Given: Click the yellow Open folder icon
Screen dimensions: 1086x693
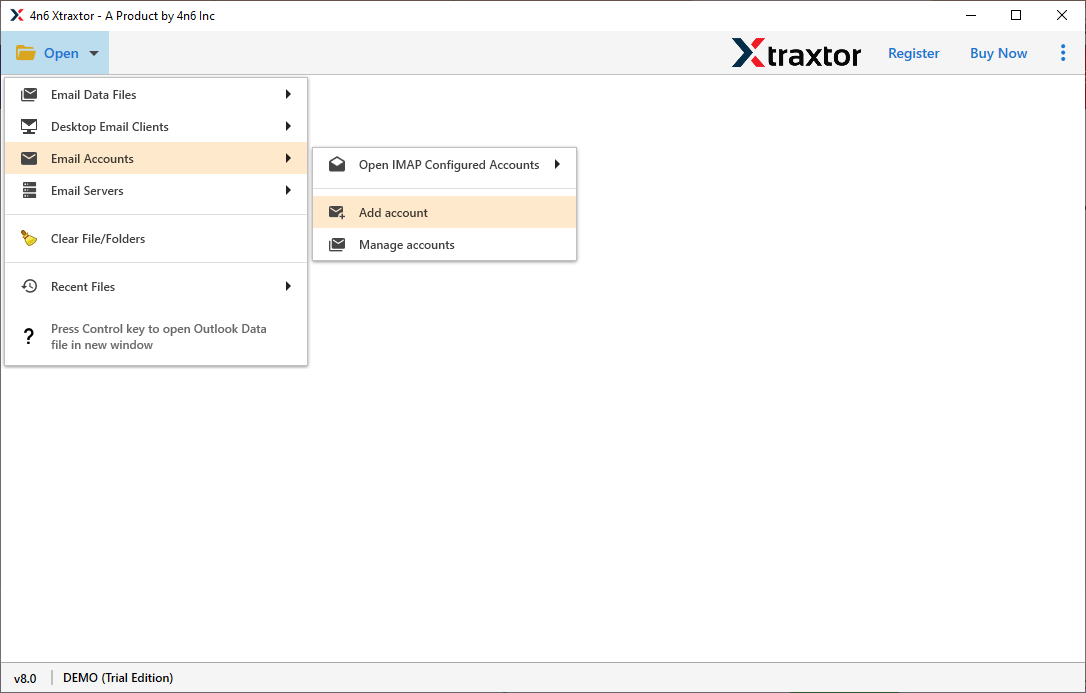Looking at the screenshot, I should [25, 52].
